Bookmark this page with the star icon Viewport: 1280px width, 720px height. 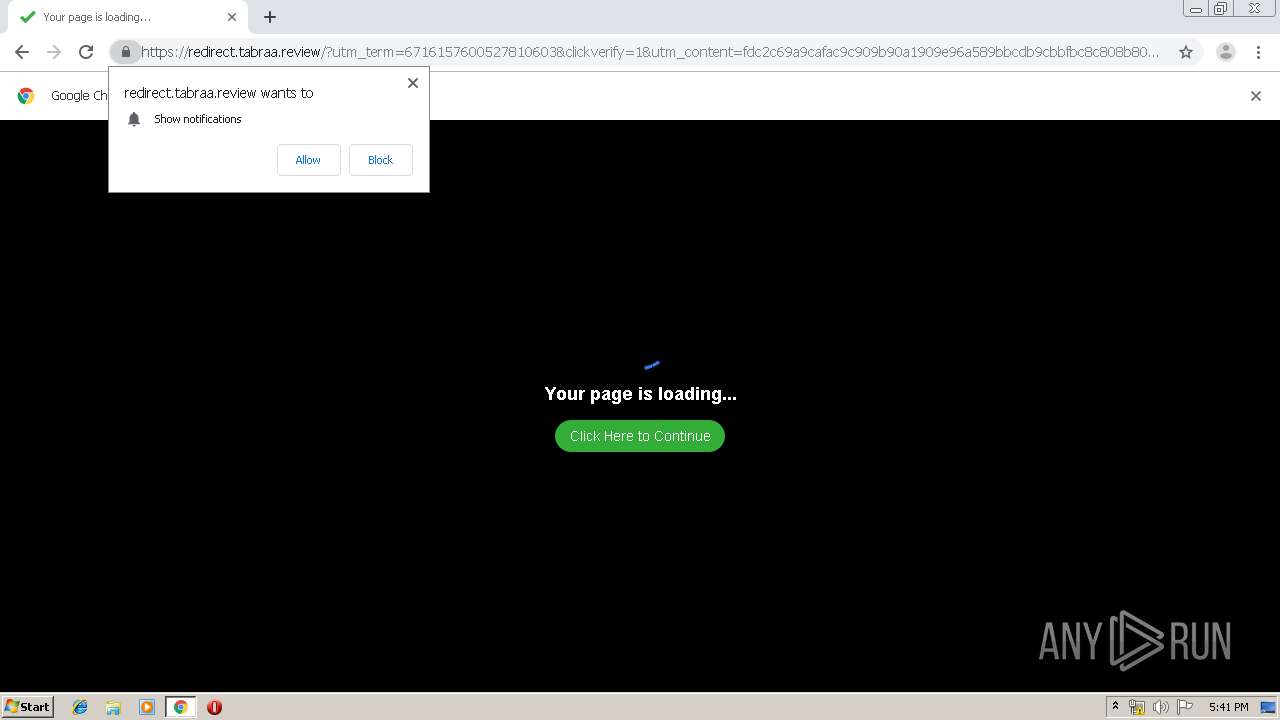point(1186,52)
